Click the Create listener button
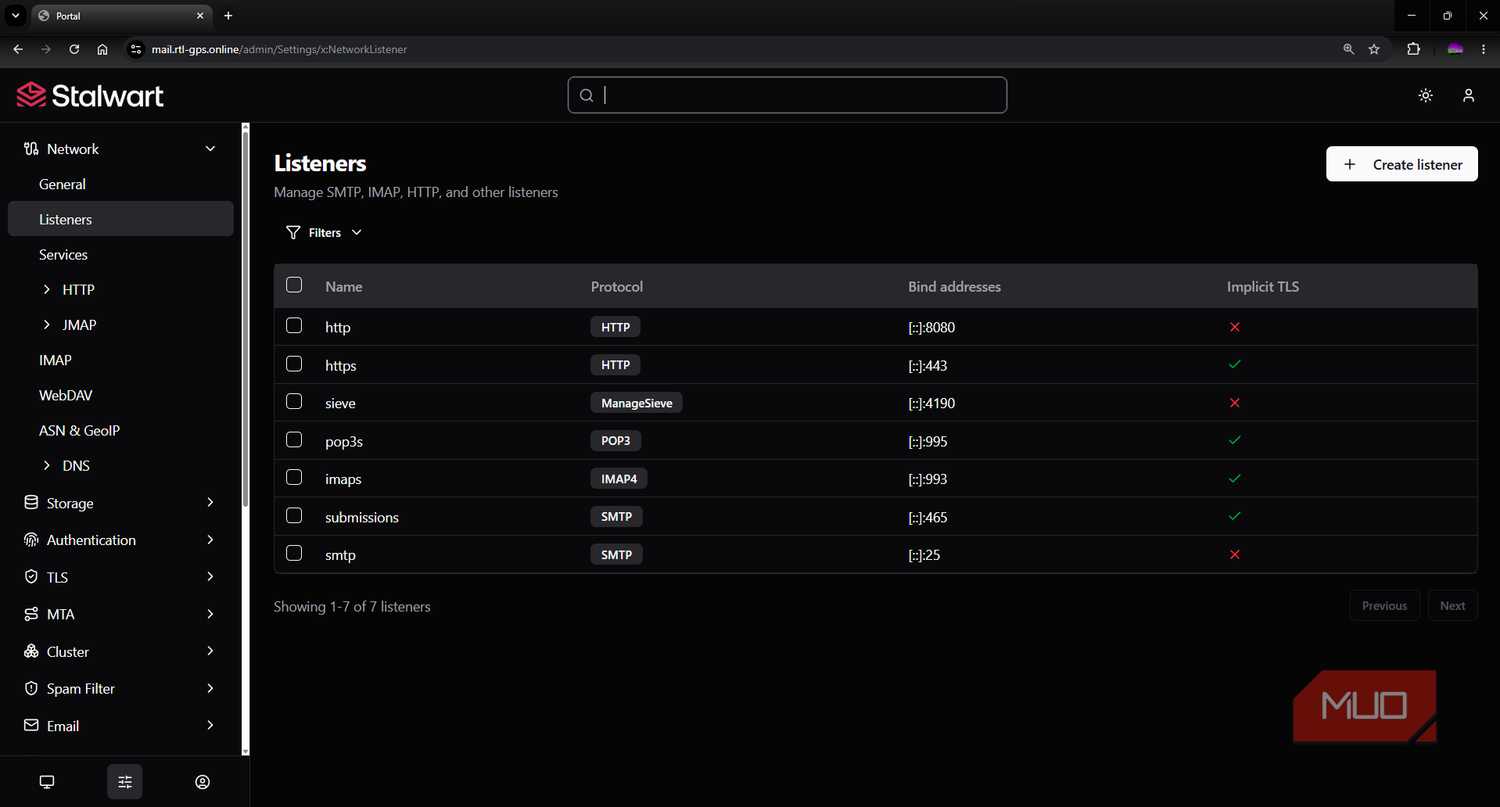The height and width of the screenshot is (807, 1500). pos(1402,164)
